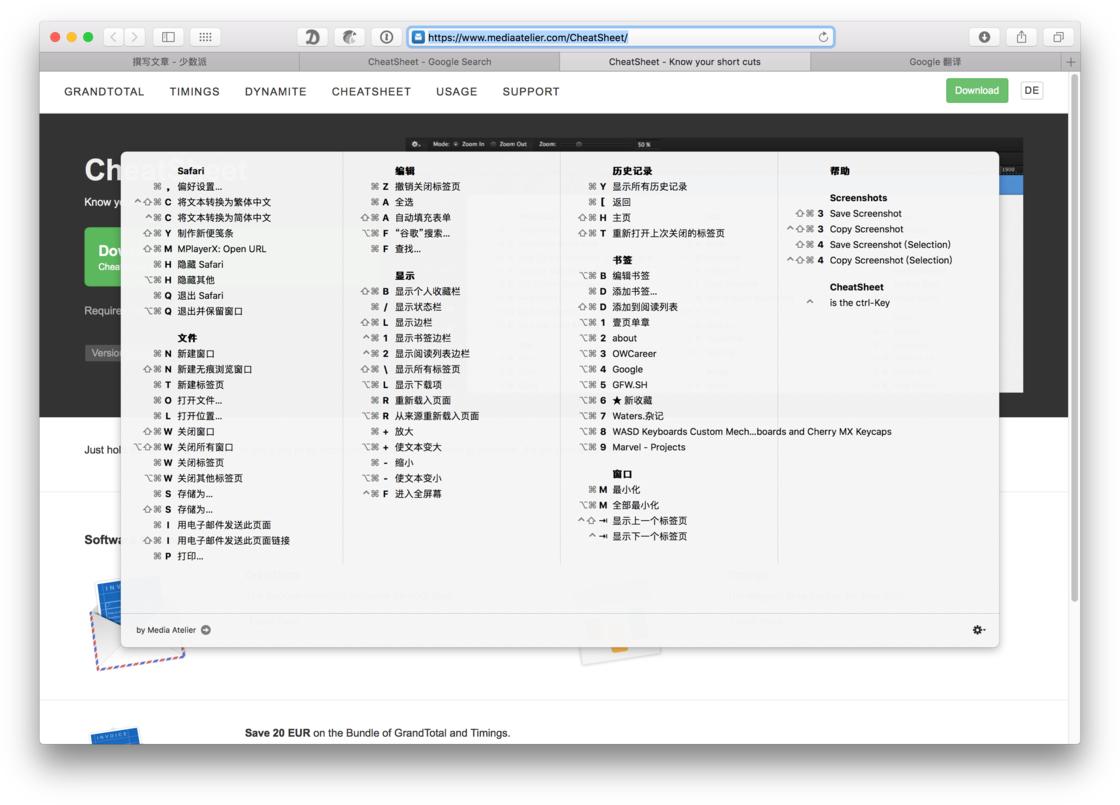
Task: Click the 重新打开上次关闭的标签页 entry
Action: click(x=668, y=234)
